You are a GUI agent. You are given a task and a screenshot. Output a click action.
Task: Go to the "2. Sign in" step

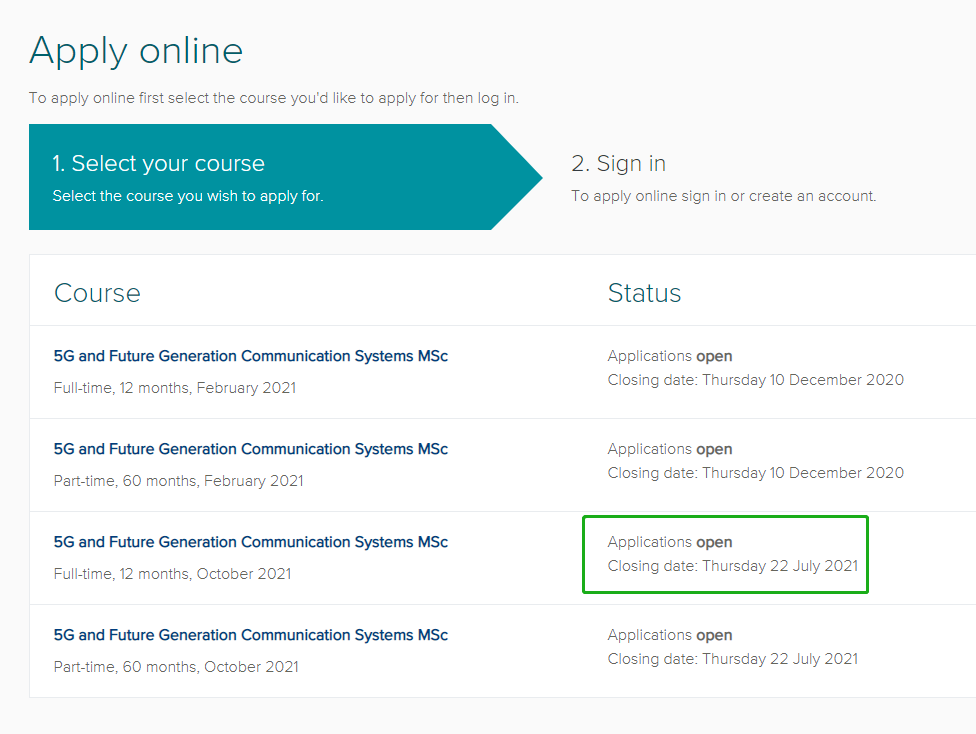point(618,164)
